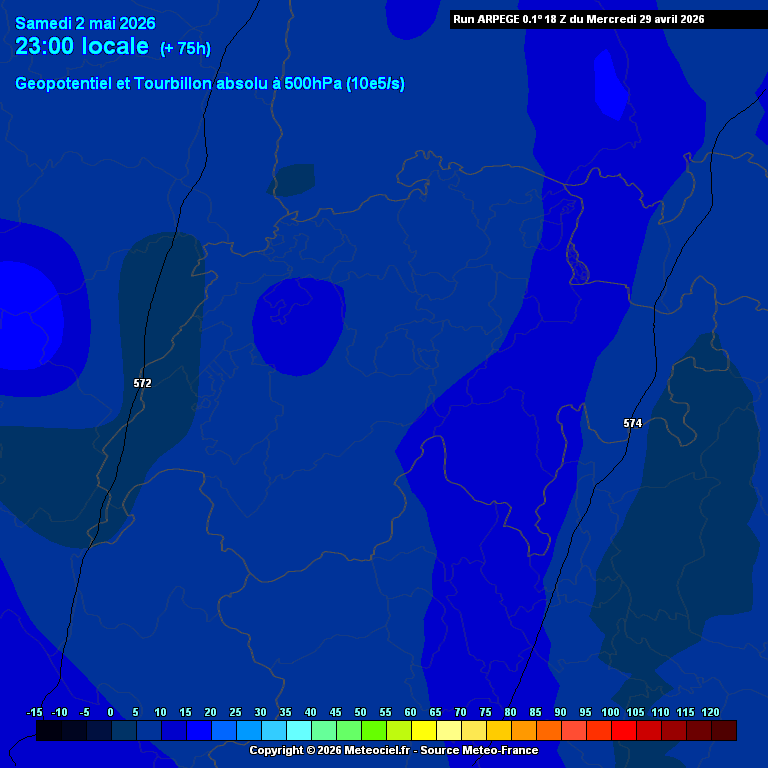This screenshot has width=768, height=768.
Task: Click the 23:00 locale time label
Action: click(82, 47)
